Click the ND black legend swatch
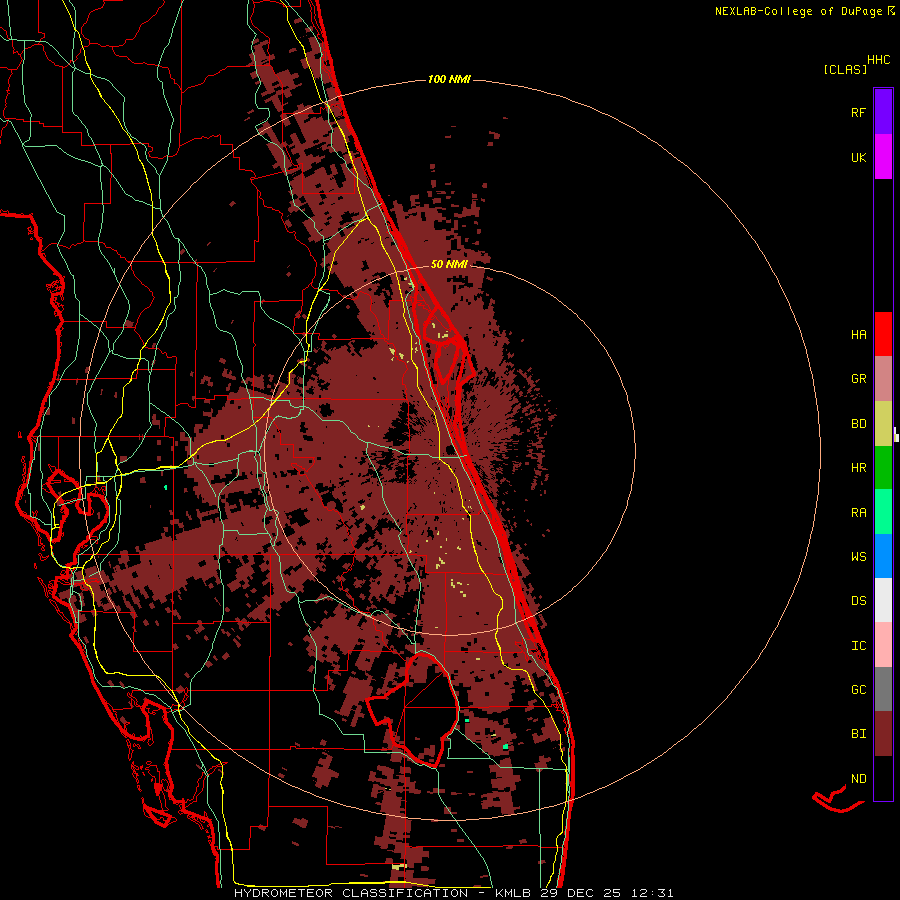900x900 pixels. [x=883, y=778]
